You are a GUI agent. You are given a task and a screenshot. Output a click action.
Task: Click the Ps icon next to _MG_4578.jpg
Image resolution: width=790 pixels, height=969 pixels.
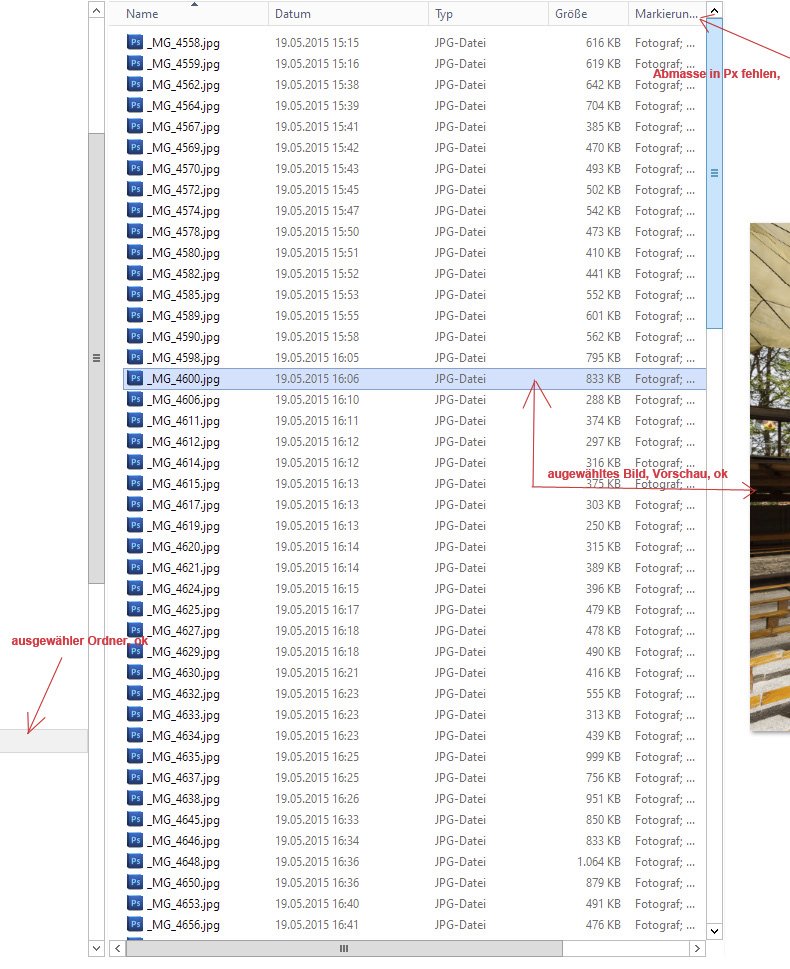pos(135,231)
